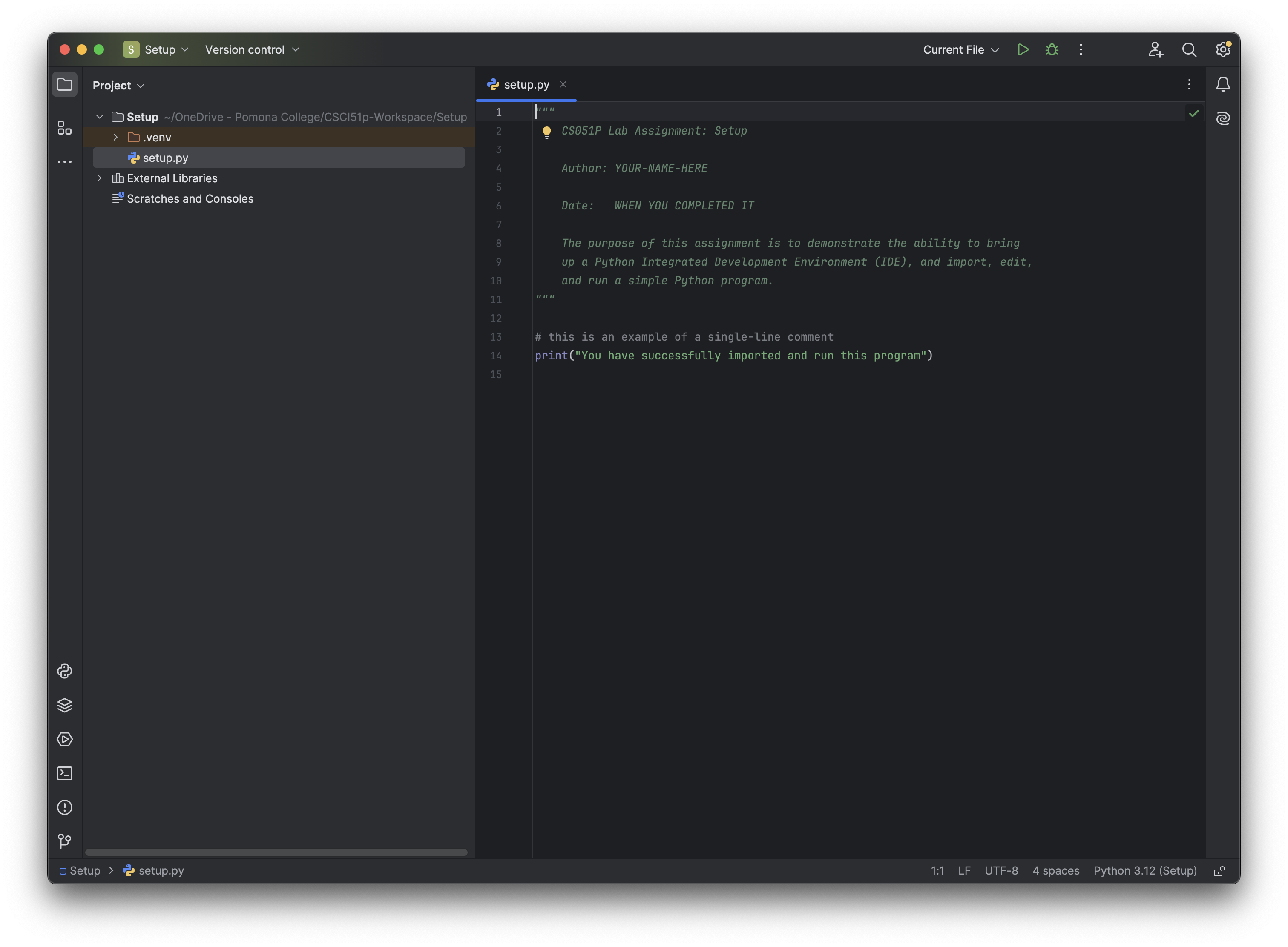
Task: Toggle Project tool window folder icon
Action: click(x=65, y=85)
